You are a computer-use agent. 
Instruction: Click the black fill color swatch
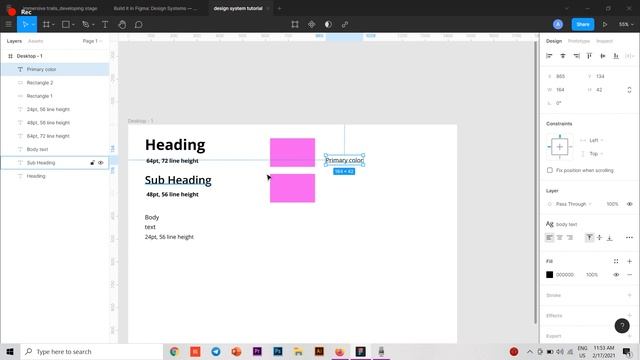pos(550,275)
